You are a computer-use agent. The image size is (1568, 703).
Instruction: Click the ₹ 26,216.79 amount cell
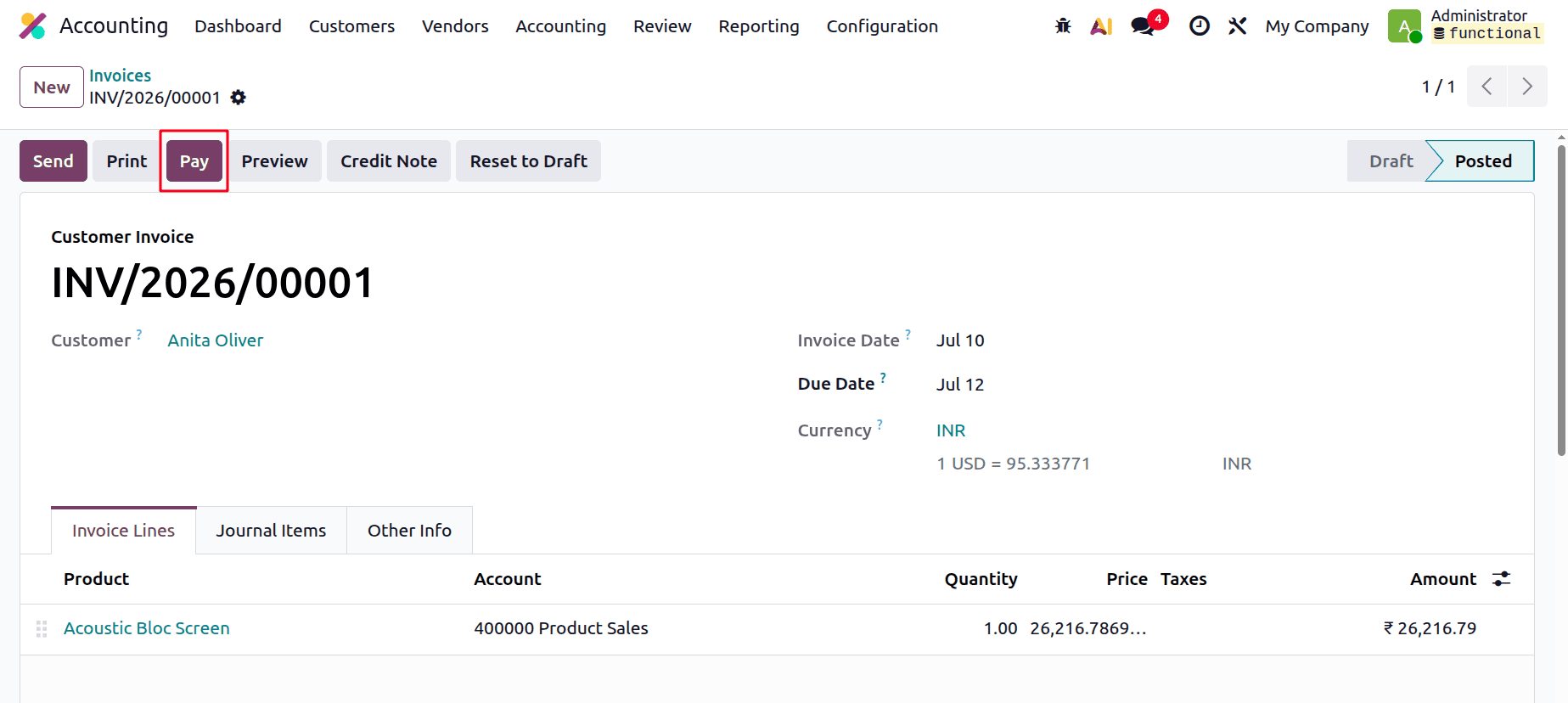point(1430,628)
